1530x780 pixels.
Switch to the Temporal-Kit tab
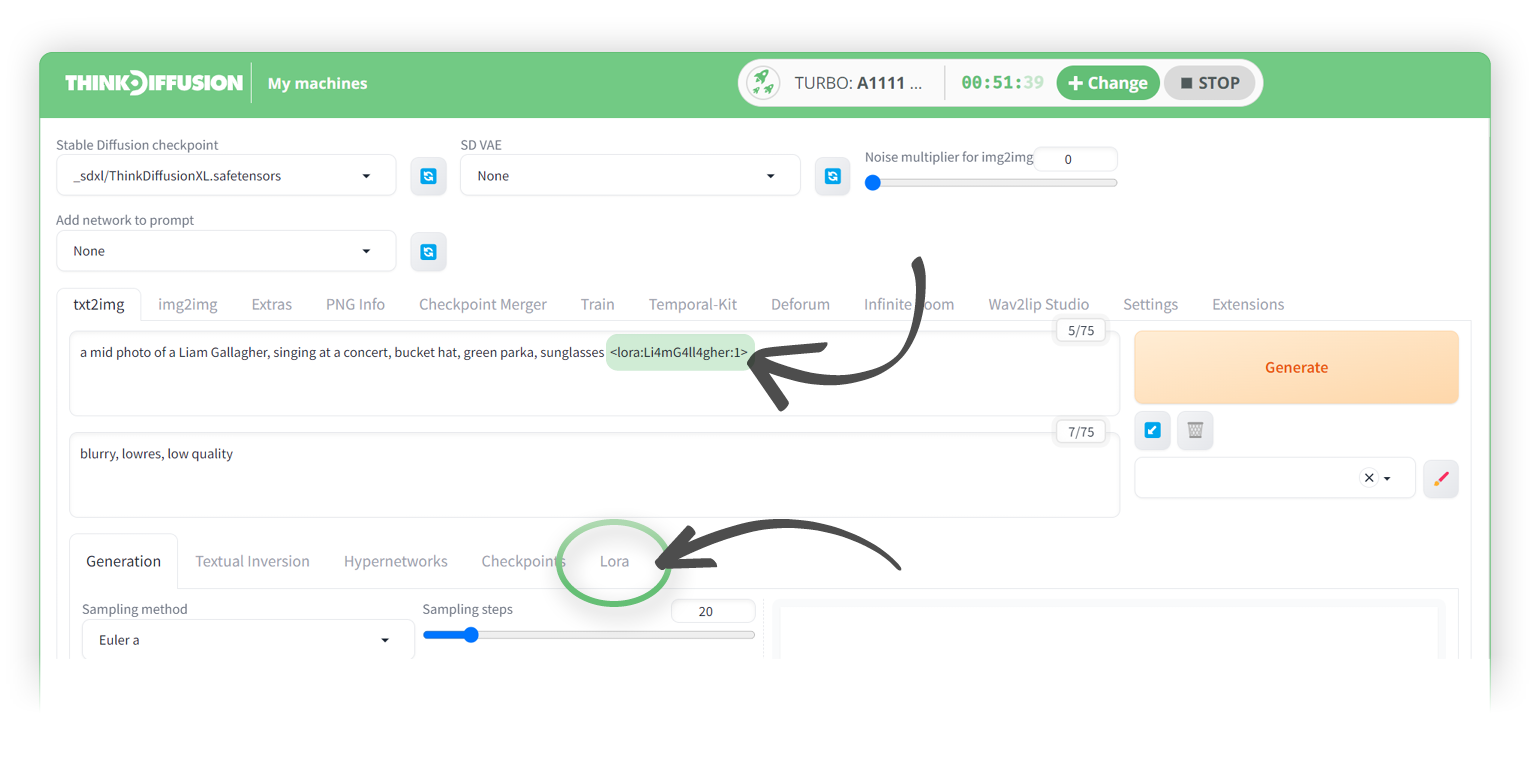693,304
